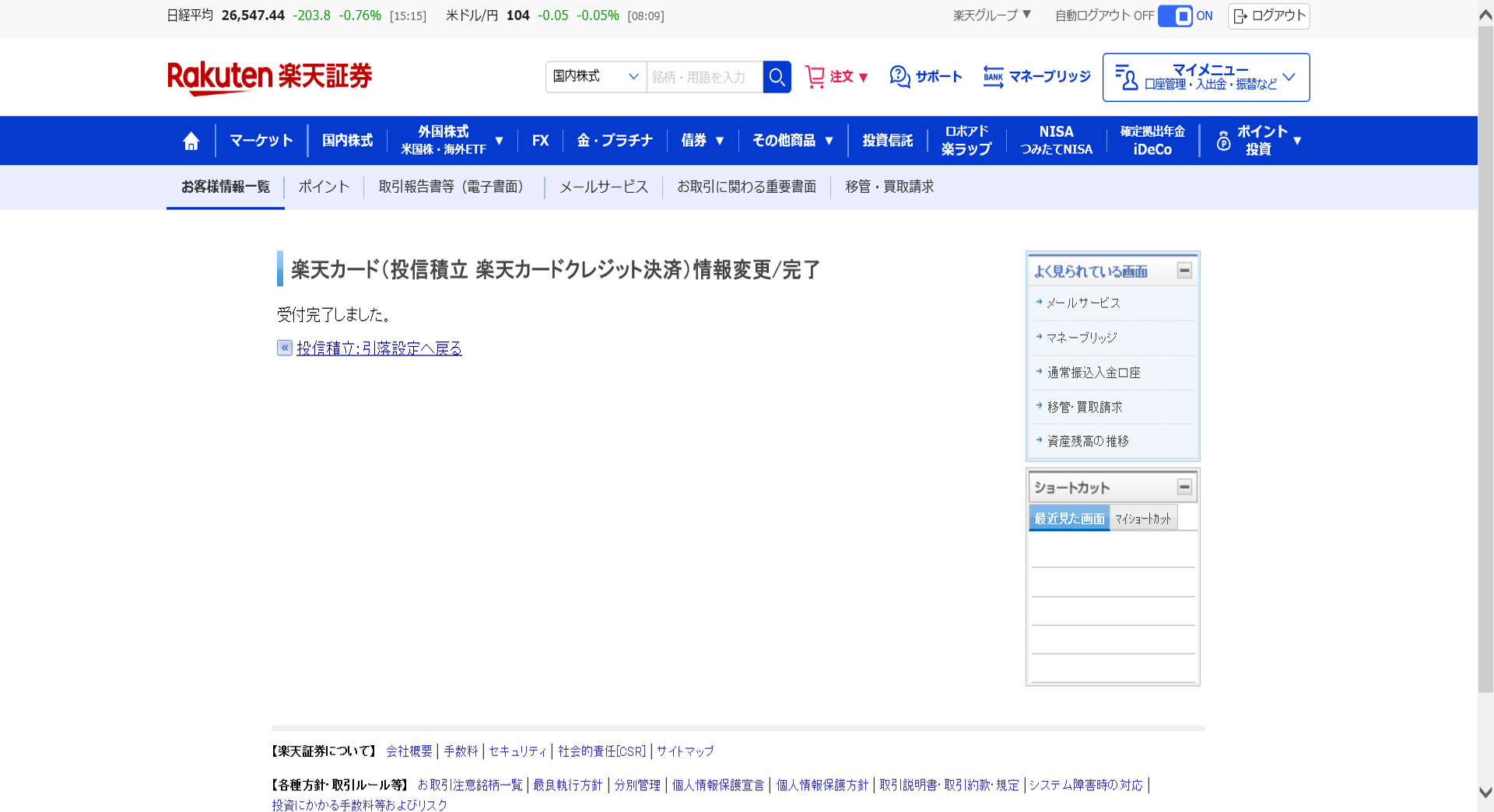Switch to the マイショートカット tab

[1142, 519]
